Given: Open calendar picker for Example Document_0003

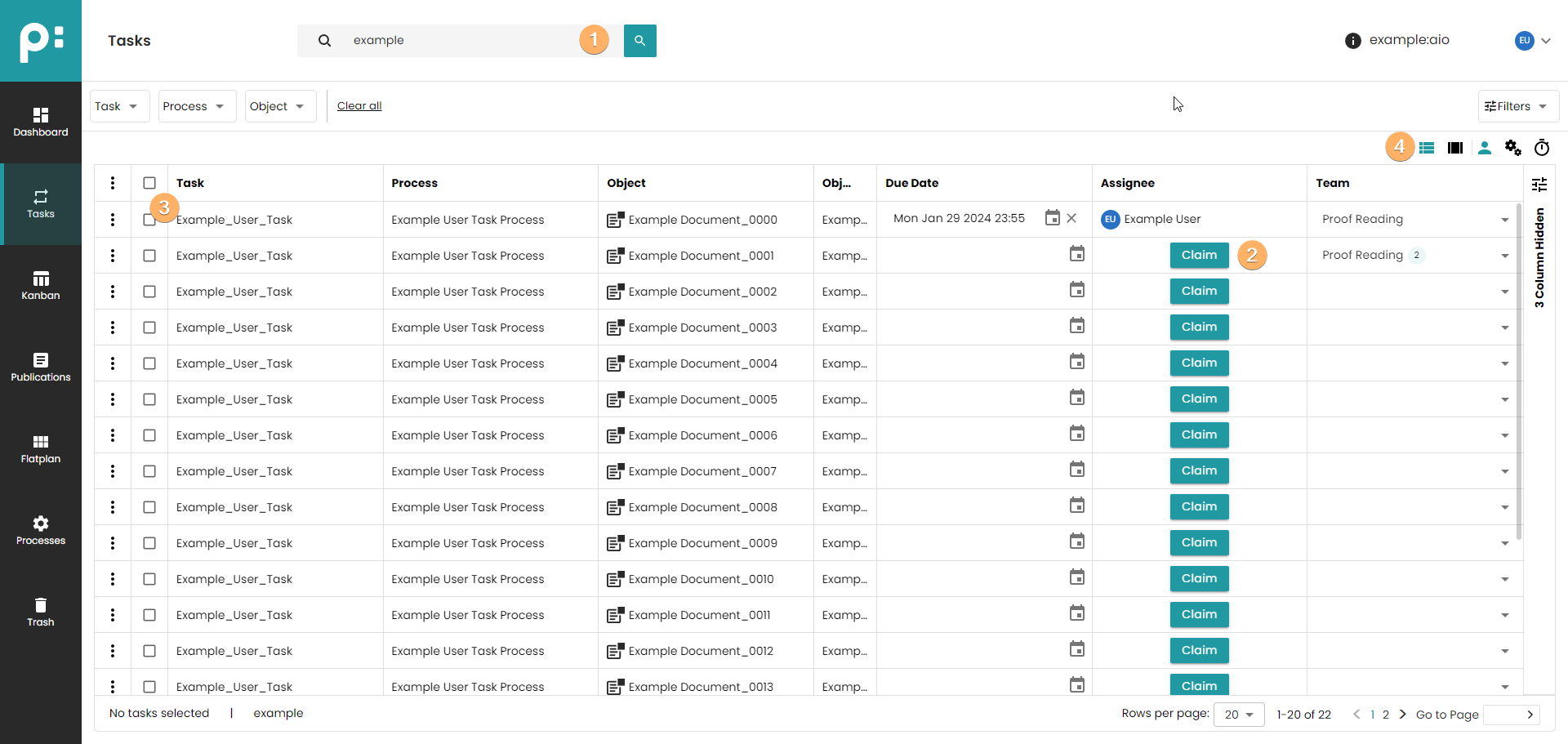Looking at the screenshot, I should (x=1077, y=327).
